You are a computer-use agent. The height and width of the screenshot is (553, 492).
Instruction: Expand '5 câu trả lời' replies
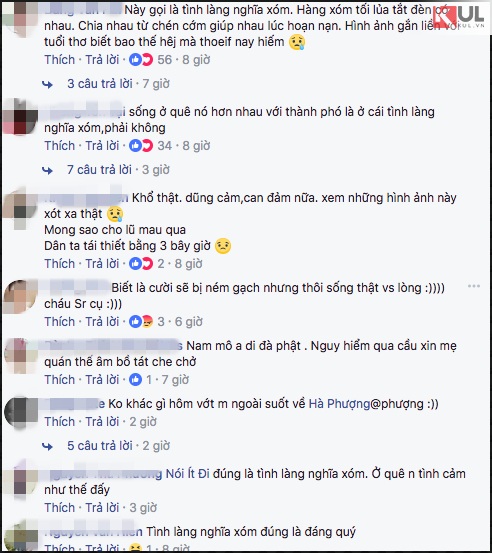[100, 446]
